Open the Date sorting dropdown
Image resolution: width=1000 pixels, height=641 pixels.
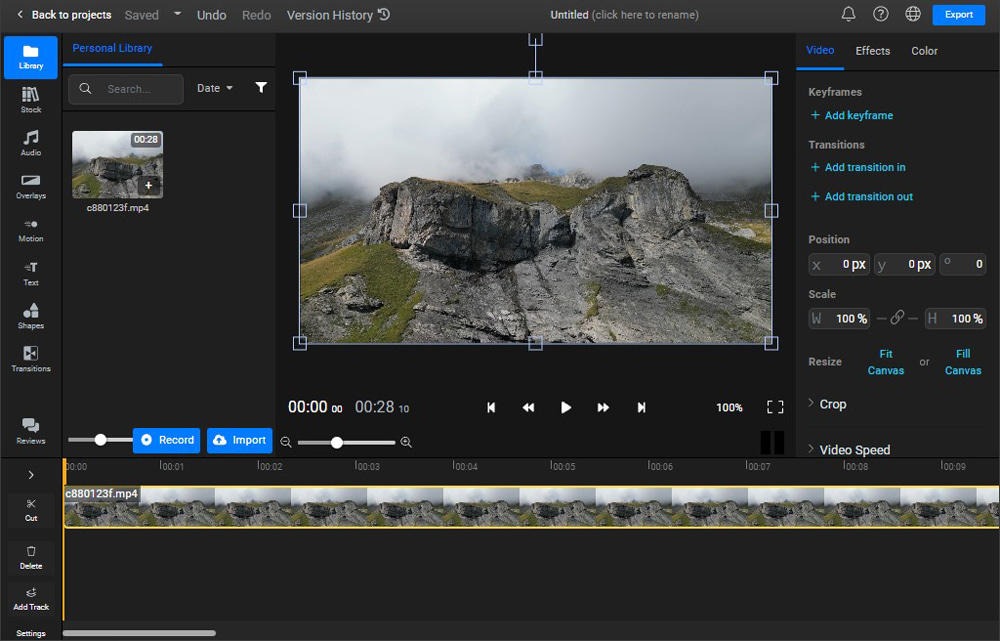[x=215, y=88]
